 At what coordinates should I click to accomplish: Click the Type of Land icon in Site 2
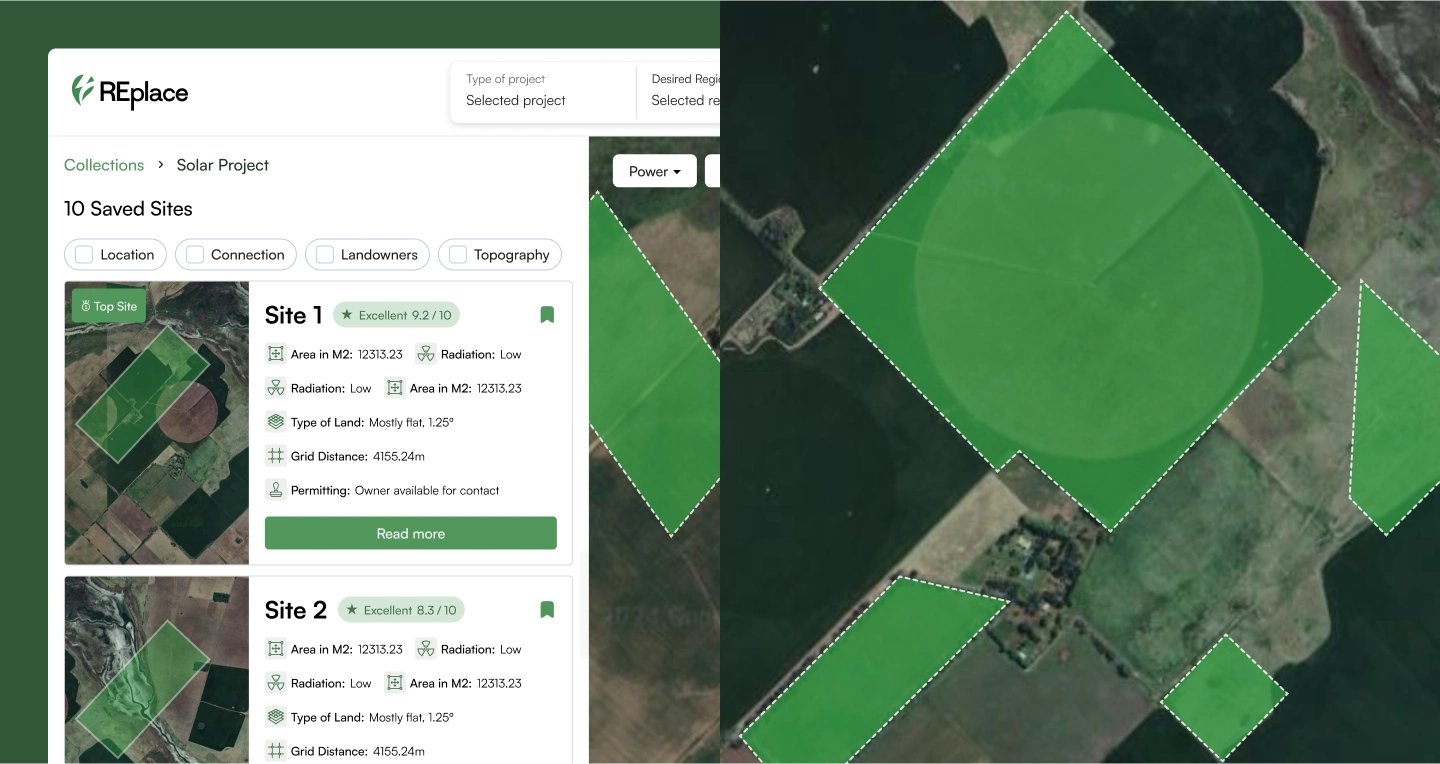pos(276,717)
